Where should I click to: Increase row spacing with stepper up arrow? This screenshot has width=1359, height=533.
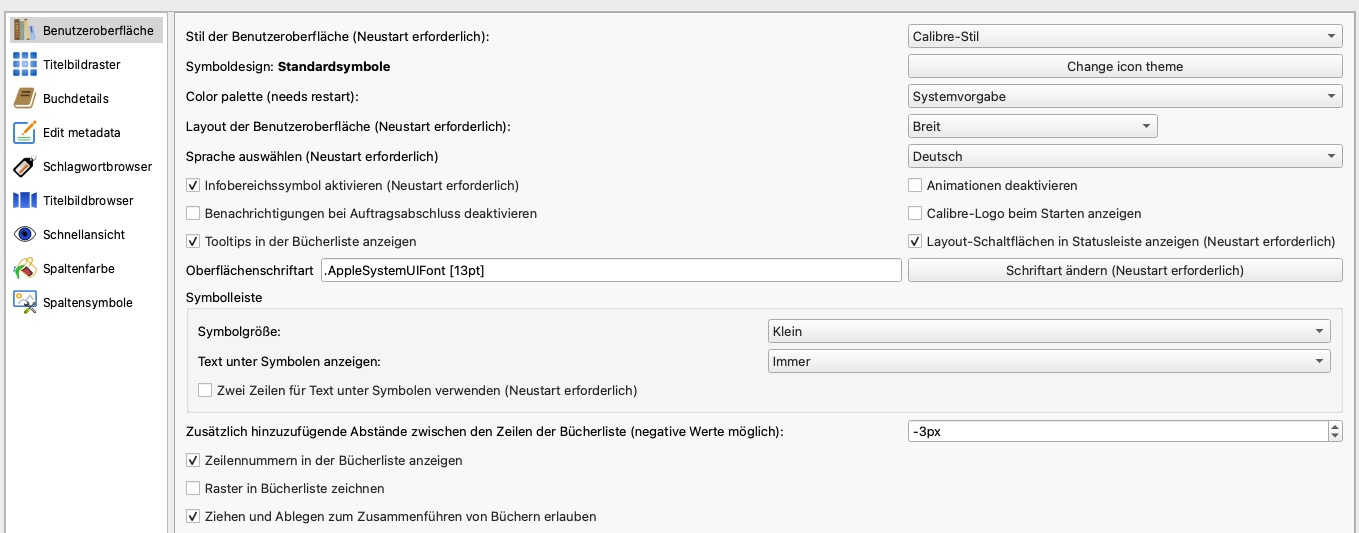(x=1335, y=426)
